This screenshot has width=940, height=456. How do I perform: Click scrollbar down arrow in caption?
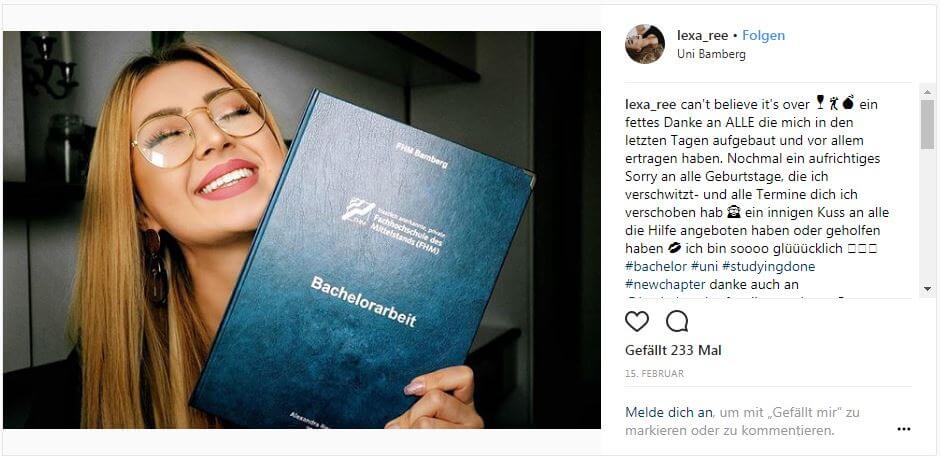pos(927,289)
